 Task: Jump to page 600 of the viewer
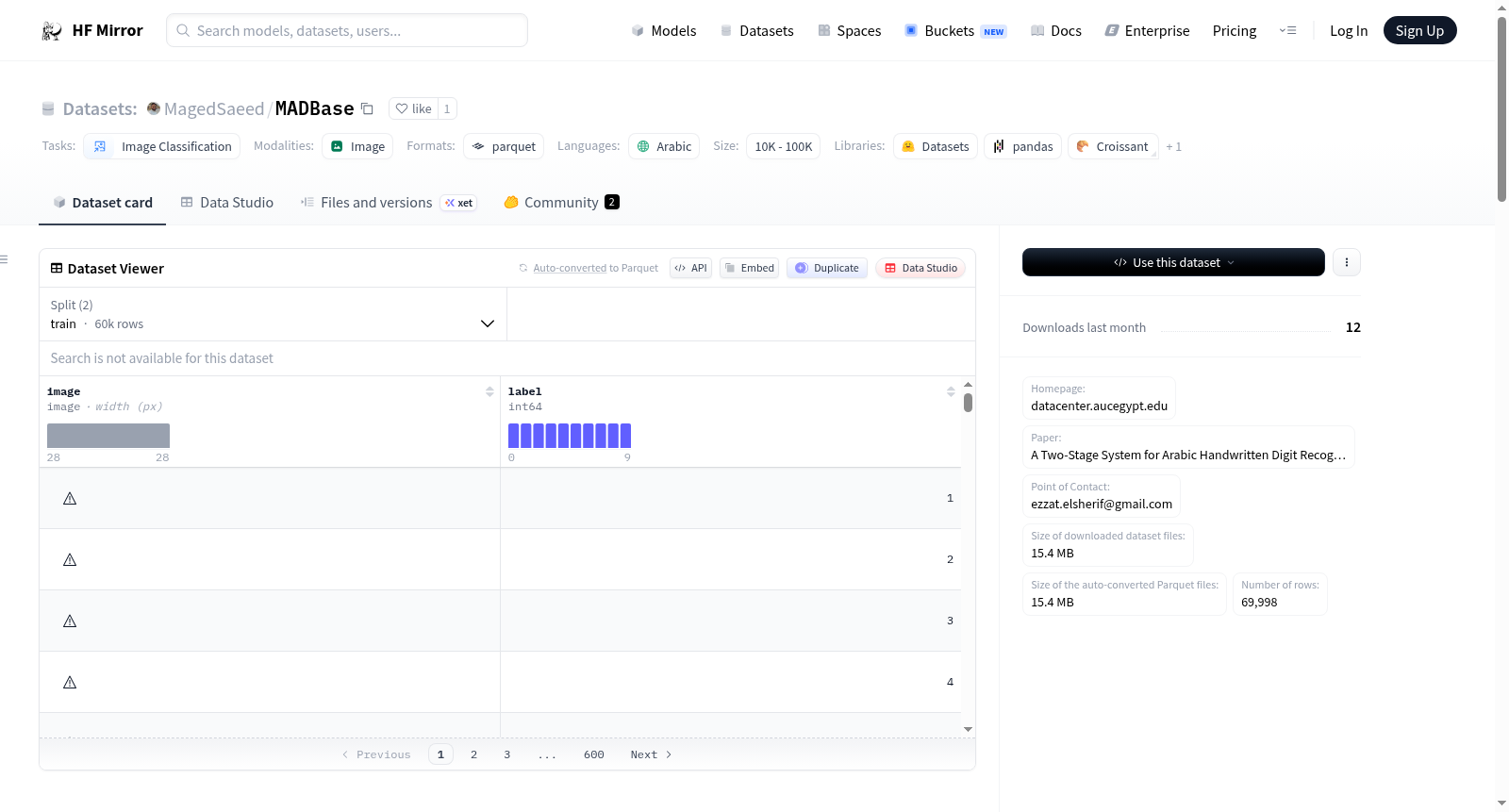pyautogui.click(x=594, y=754)
